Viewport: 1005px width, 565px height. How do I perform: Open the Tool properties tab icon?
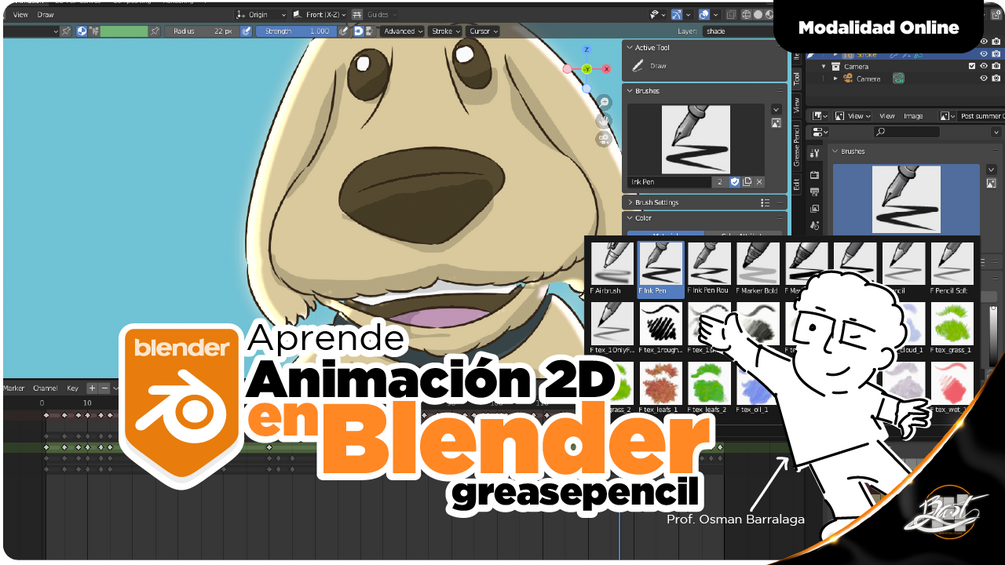(x=815, y=153)
